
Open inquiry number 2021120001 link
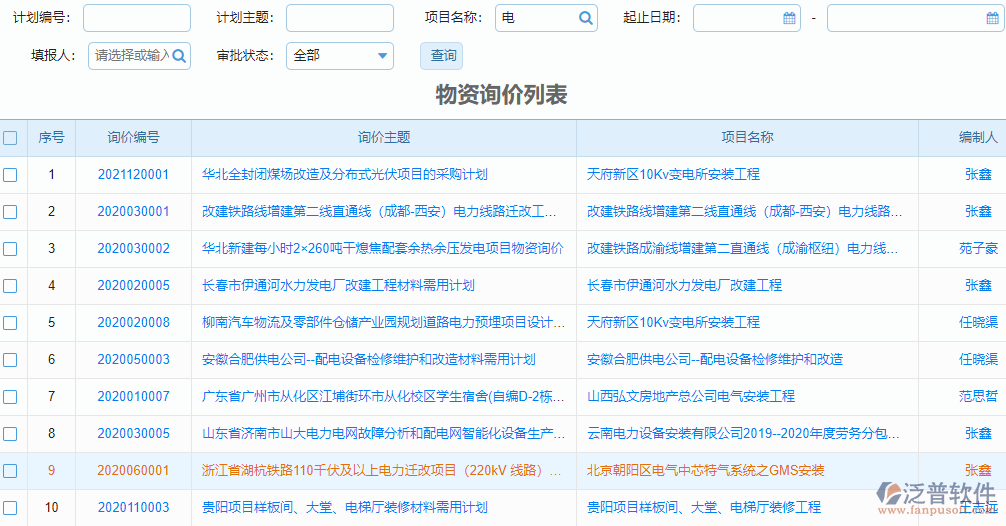click(x=133, y=175)
